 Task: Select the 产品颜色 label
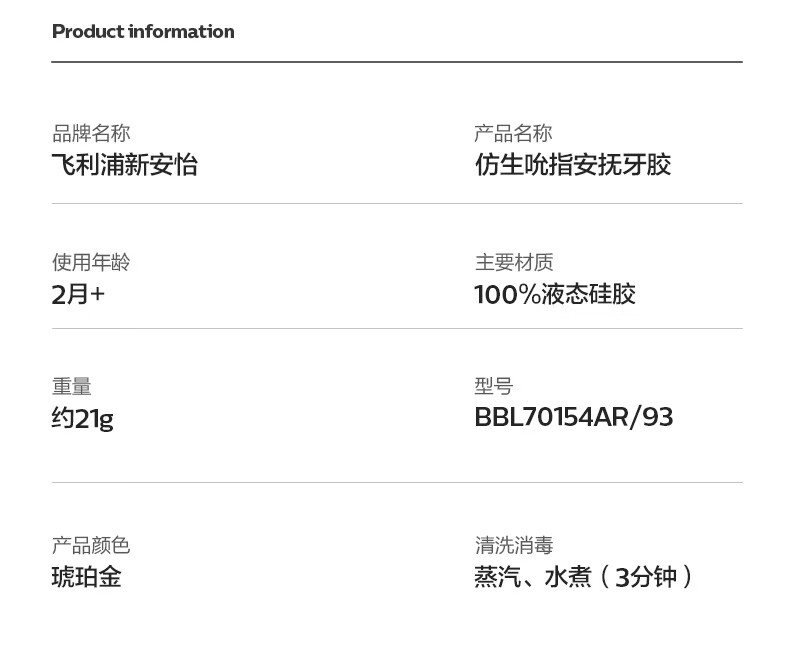(91, 546)
